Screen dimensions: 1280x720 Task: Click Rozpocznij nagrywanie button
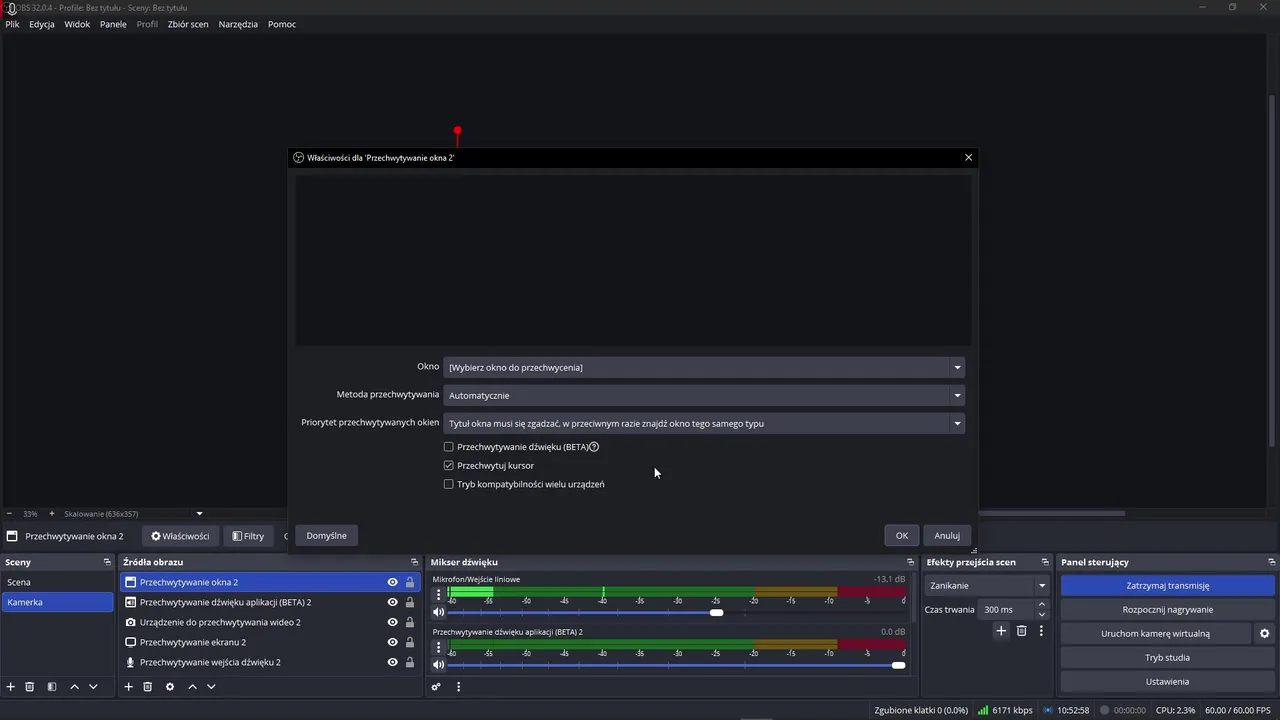1167,610
